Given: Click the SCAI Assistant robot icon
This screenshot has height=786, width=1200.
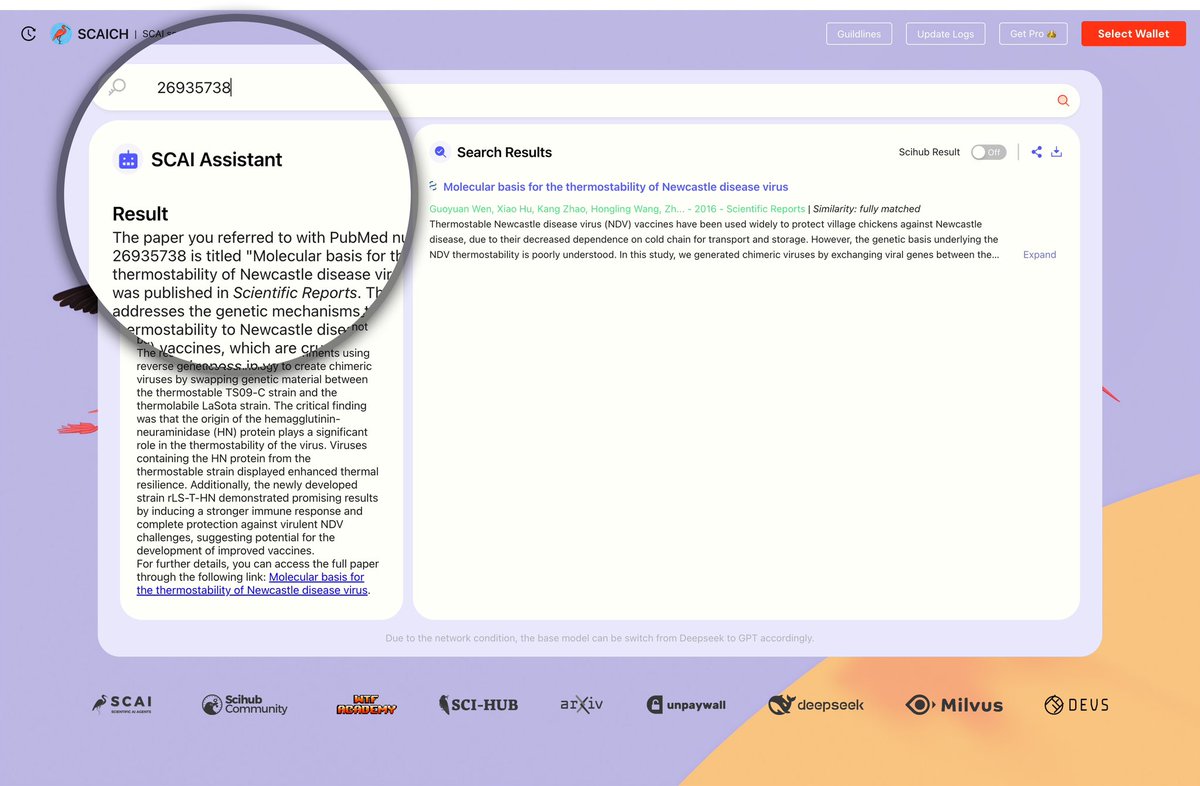Looking at the screenshot, I should [x=128, y=159].
